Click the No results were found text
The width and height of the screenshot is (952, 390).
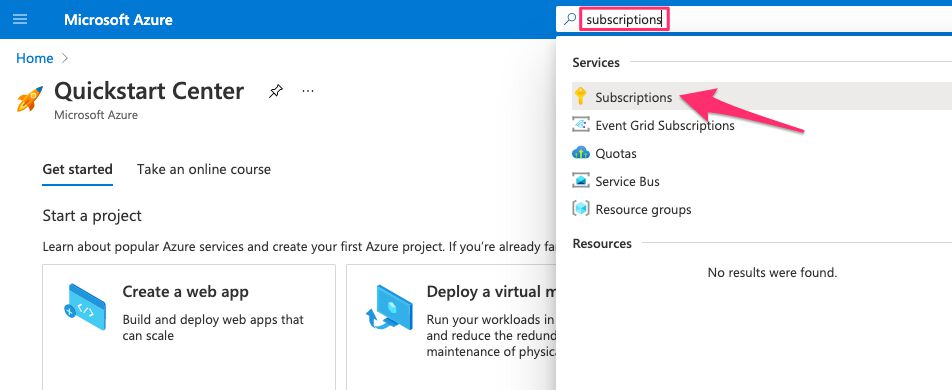772,273
